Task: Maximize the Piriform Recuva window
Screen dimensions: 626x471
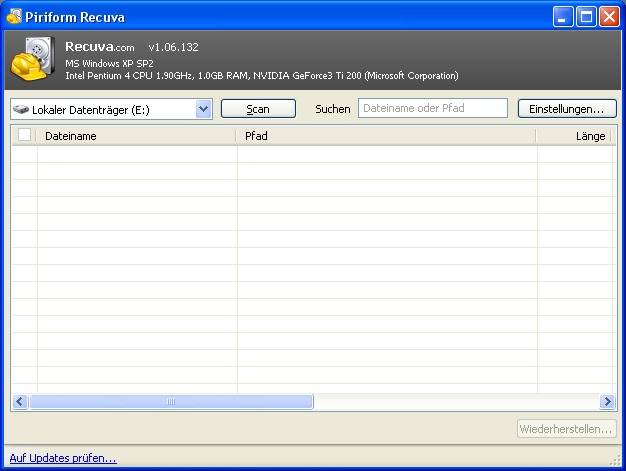Action: click(x=586, y=17)
